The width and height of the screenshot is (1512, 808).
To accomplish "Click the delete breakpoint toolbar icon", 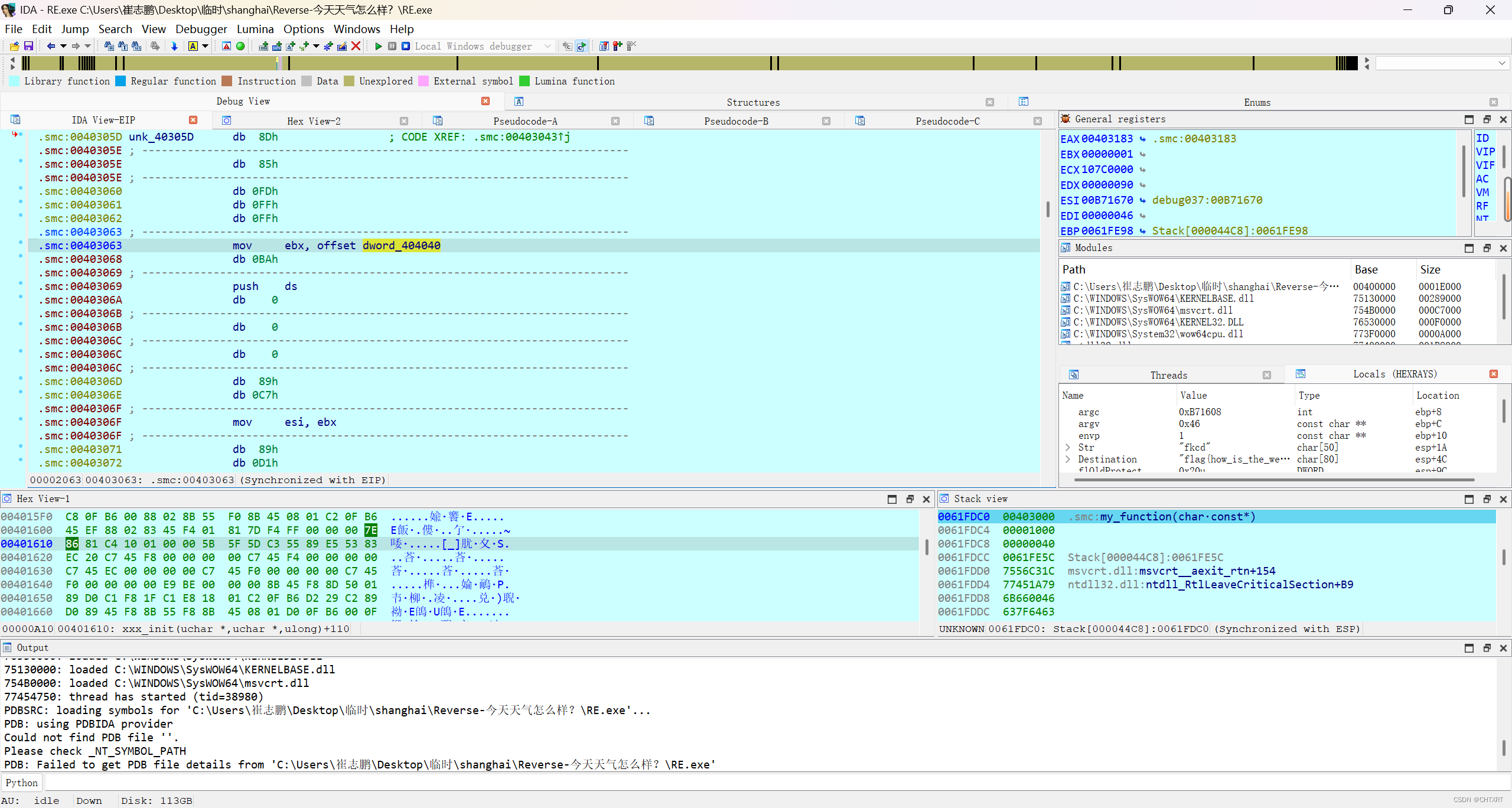I will [631, 46].
